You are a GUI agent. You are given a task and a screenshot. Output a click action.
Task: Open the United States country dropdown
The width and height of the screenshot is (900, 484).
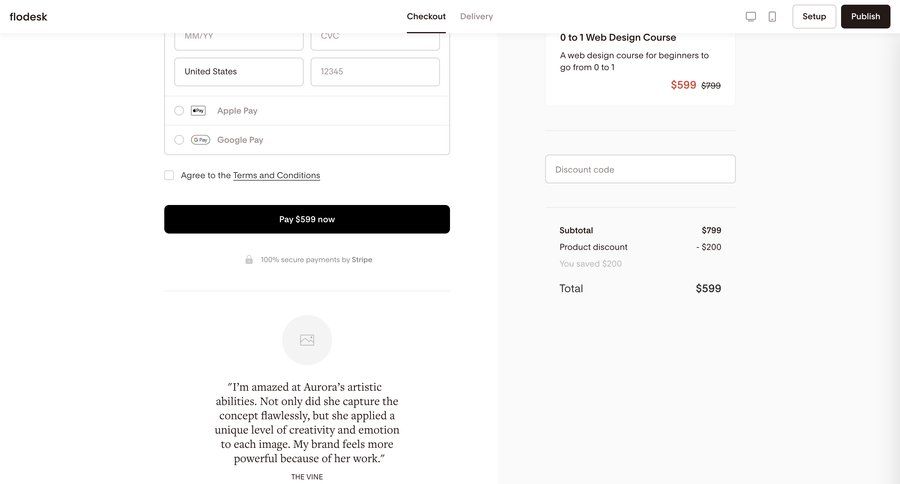[x=239, y=72]
